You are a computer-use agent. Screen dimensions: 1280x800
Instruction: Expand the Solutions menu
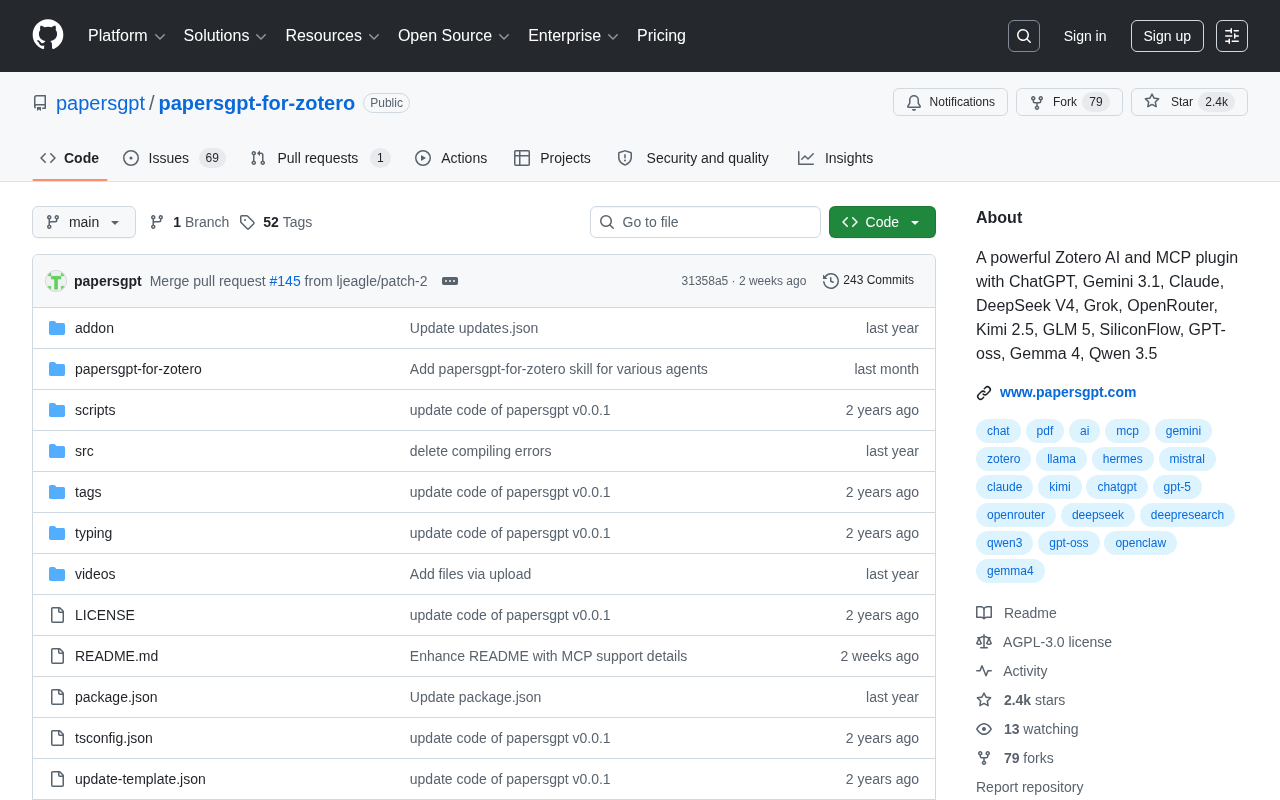pyautogui.click(x=225, y=36)
